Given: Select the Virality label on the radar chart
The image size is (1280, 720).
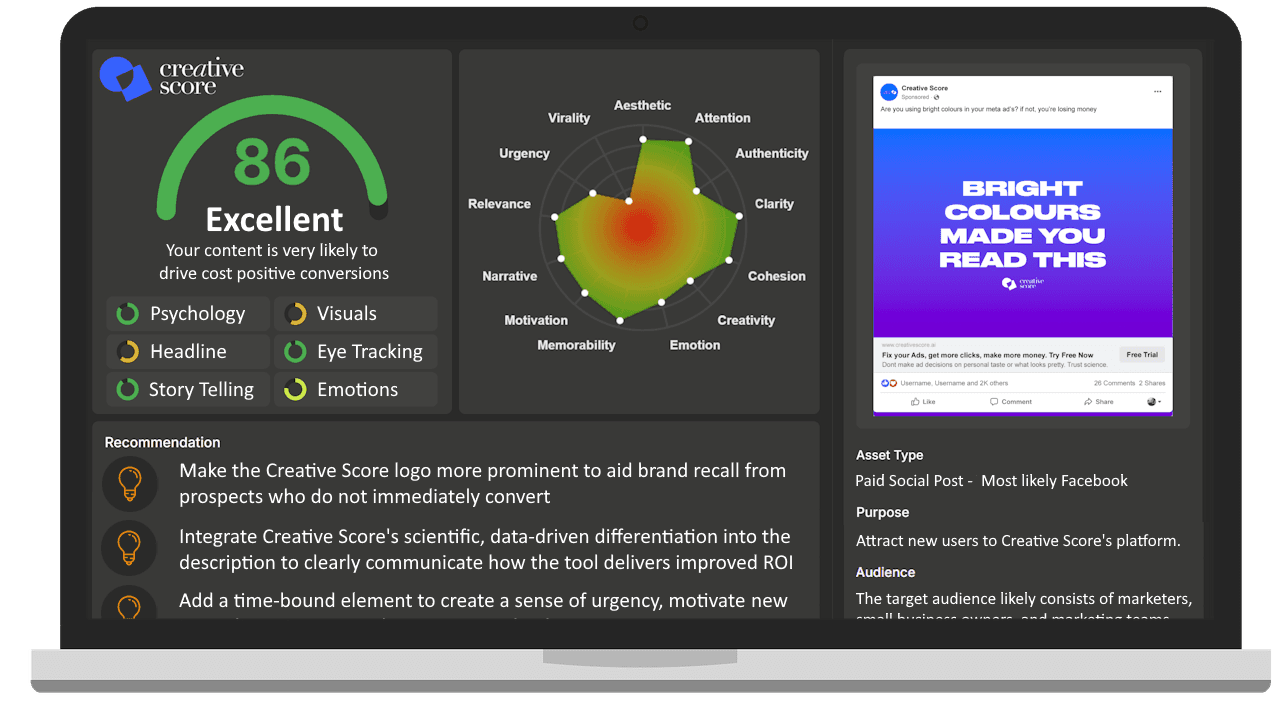Looking at the screenshot, I should [x=569, y=118].
